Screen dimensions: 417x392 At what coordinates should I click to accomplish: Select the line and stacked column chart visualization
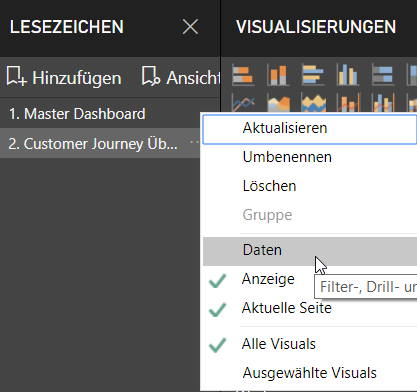coord(348,103)
